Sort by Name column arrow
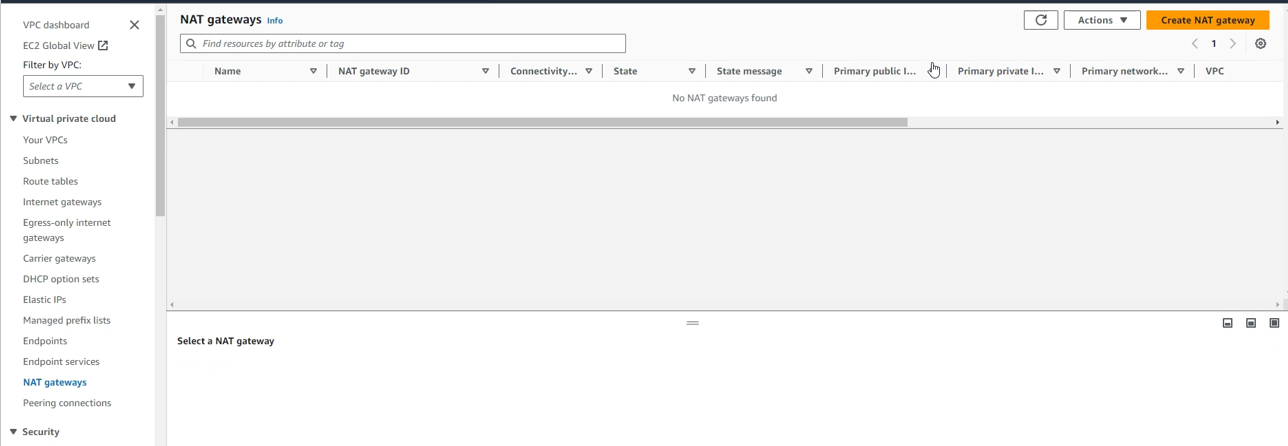 pos(313,71)
